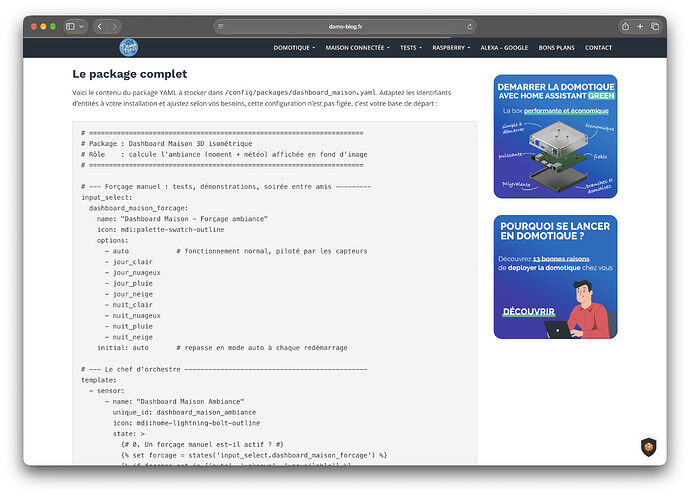Screen dimensions: 690x495
Task: Click the '- jour_pluie' option line
Action: coord(128,283)
